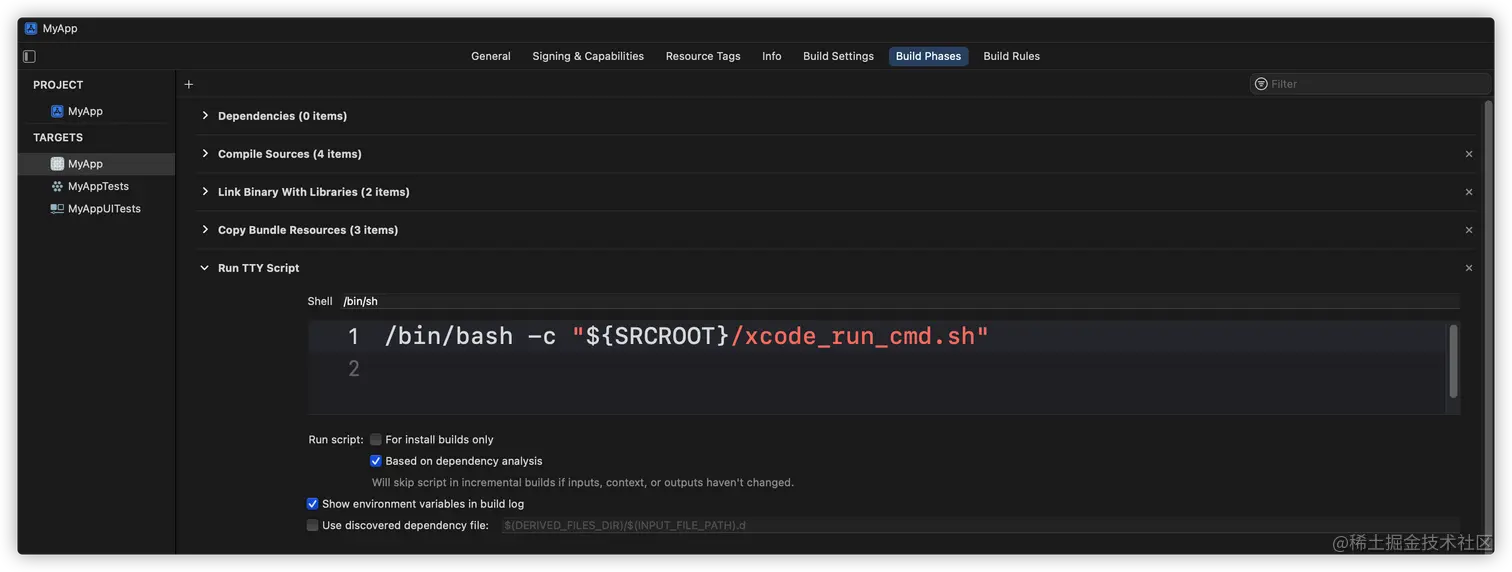Expand the Compile Sources phase

click(x=205, y=154)
